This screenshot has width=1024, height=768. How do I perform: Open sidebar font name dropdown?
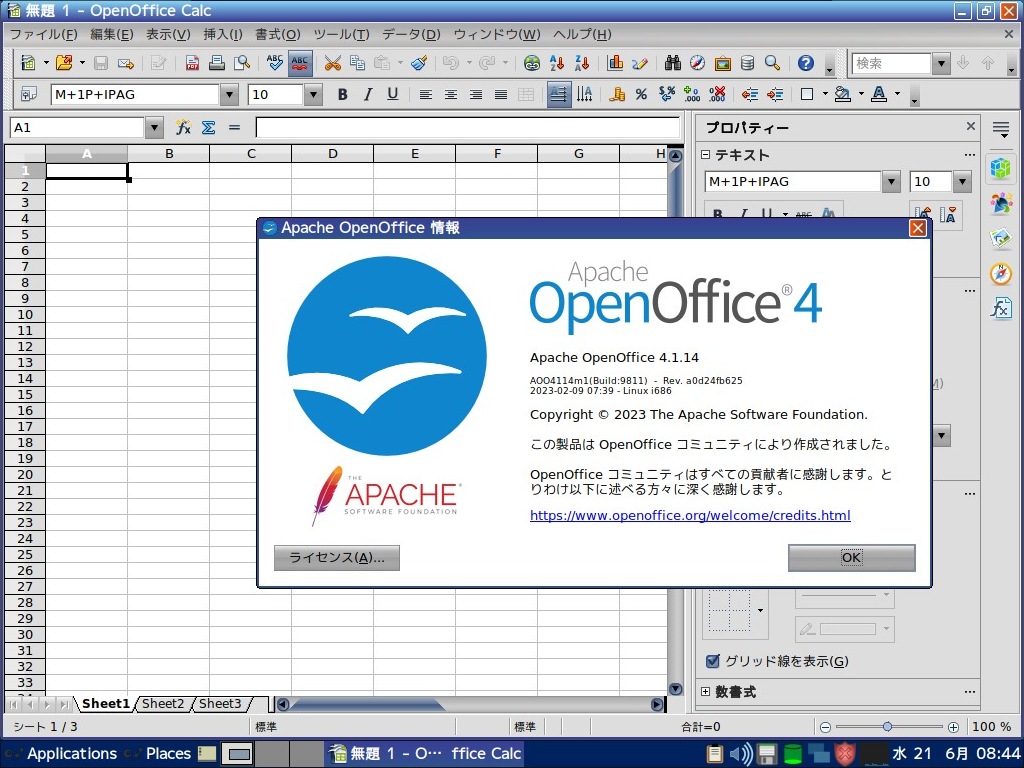[x=891, y=182]
